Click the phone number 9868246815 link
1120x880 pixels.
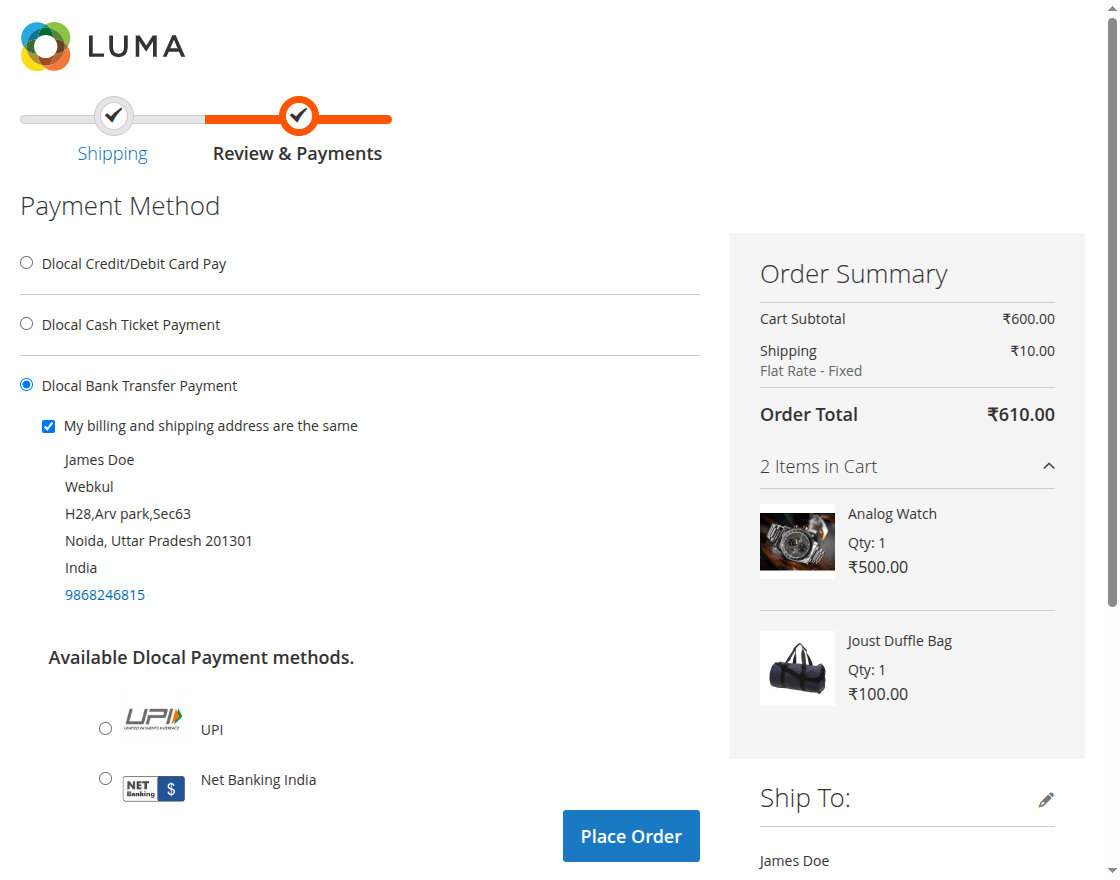point(105,595)
